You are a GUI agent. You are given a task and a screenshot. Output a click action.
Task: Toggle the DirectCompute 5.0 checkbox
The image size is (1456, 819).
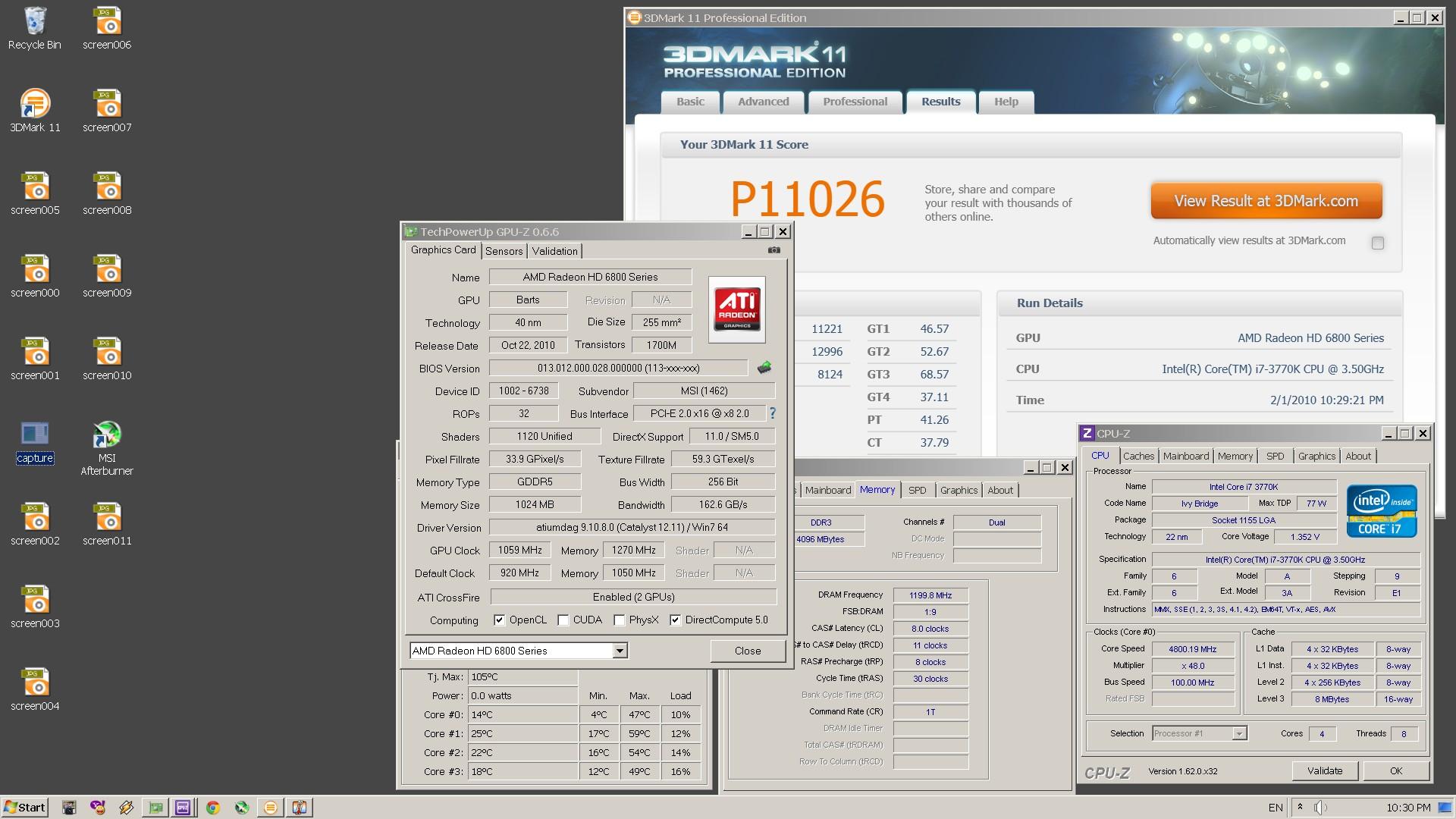[675, 620]
